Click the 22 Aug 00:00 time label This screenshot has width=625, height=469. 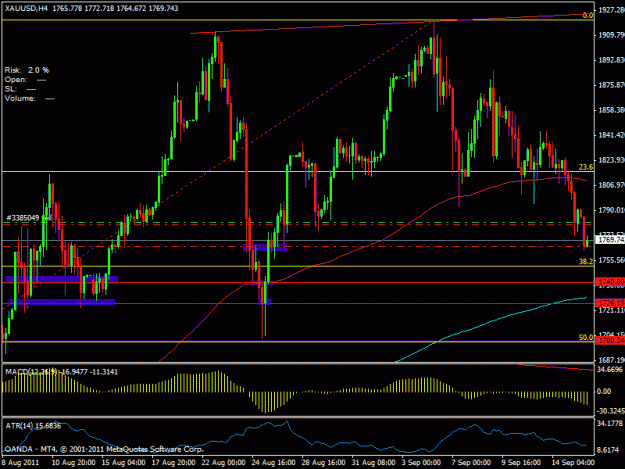pos(223,463)
